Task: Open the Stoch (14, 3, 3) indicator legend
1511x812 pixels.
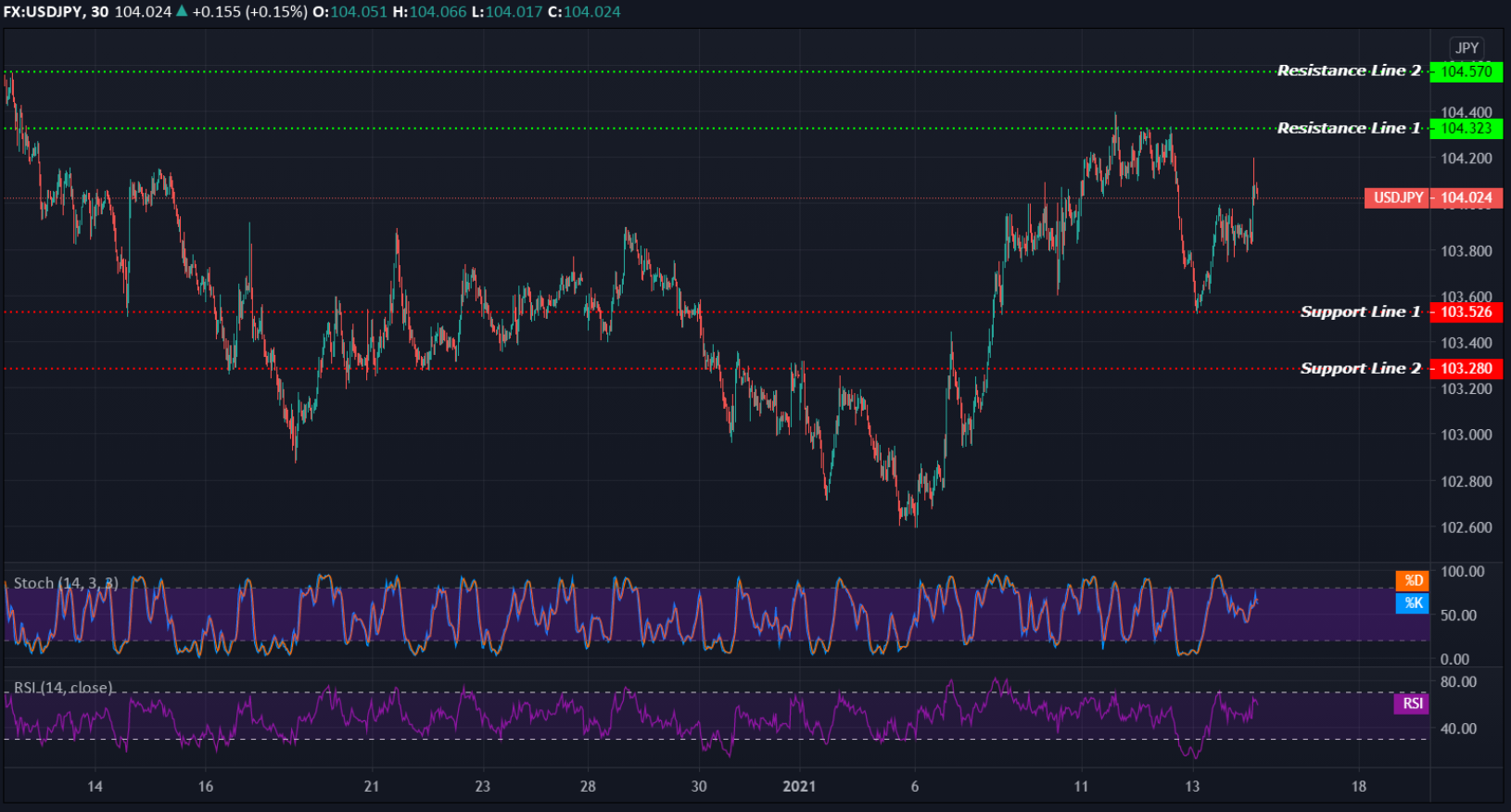Action: (x=66, y=583)
